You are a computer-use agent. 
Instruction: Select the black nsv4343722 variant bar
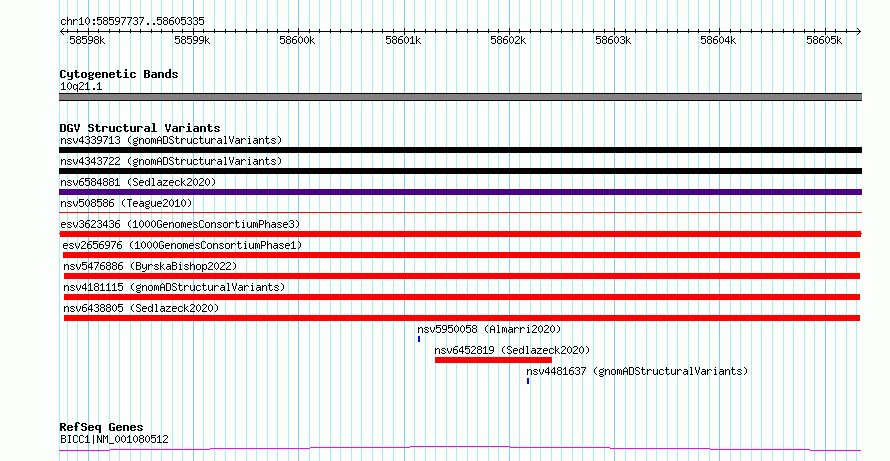(x=460, y=171)
